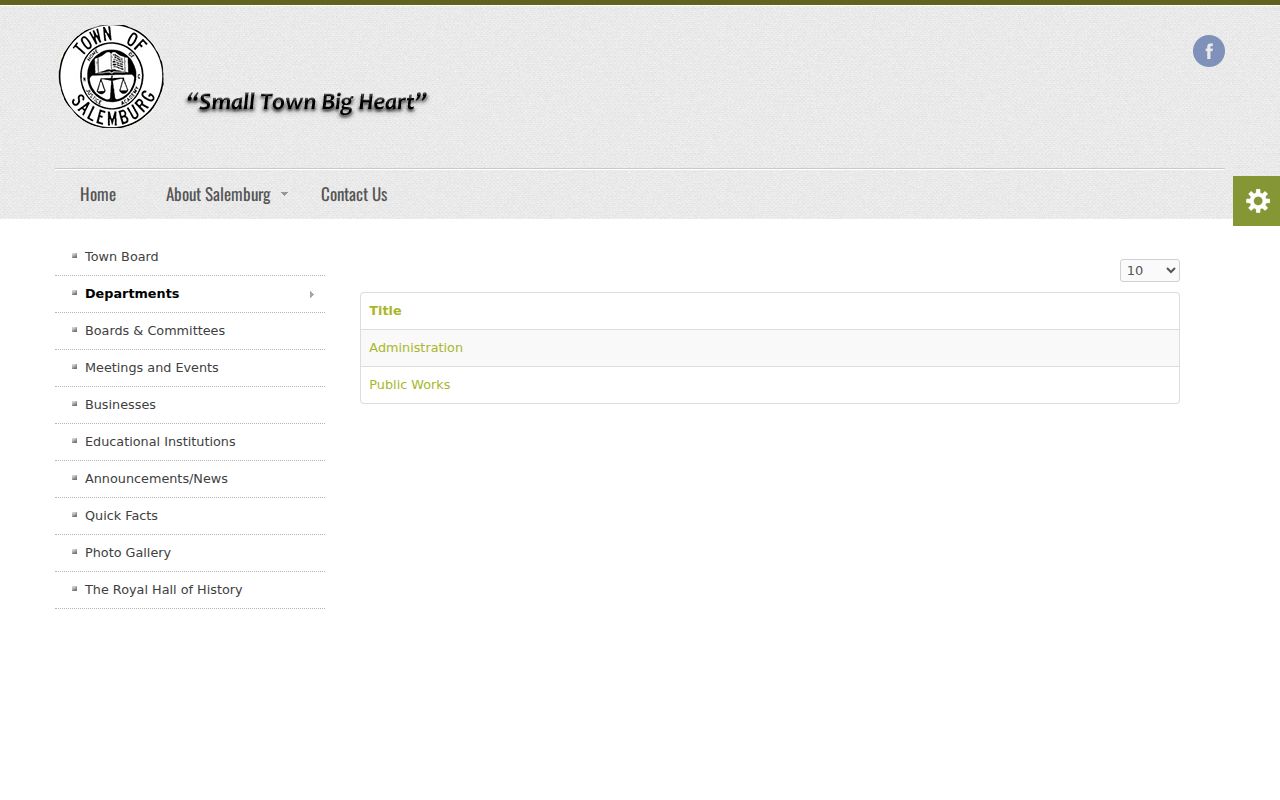Expand the About Salemburg menu arrow
Screen dimensions: 1280x800
pyautogui.click(x=284, y=194)
